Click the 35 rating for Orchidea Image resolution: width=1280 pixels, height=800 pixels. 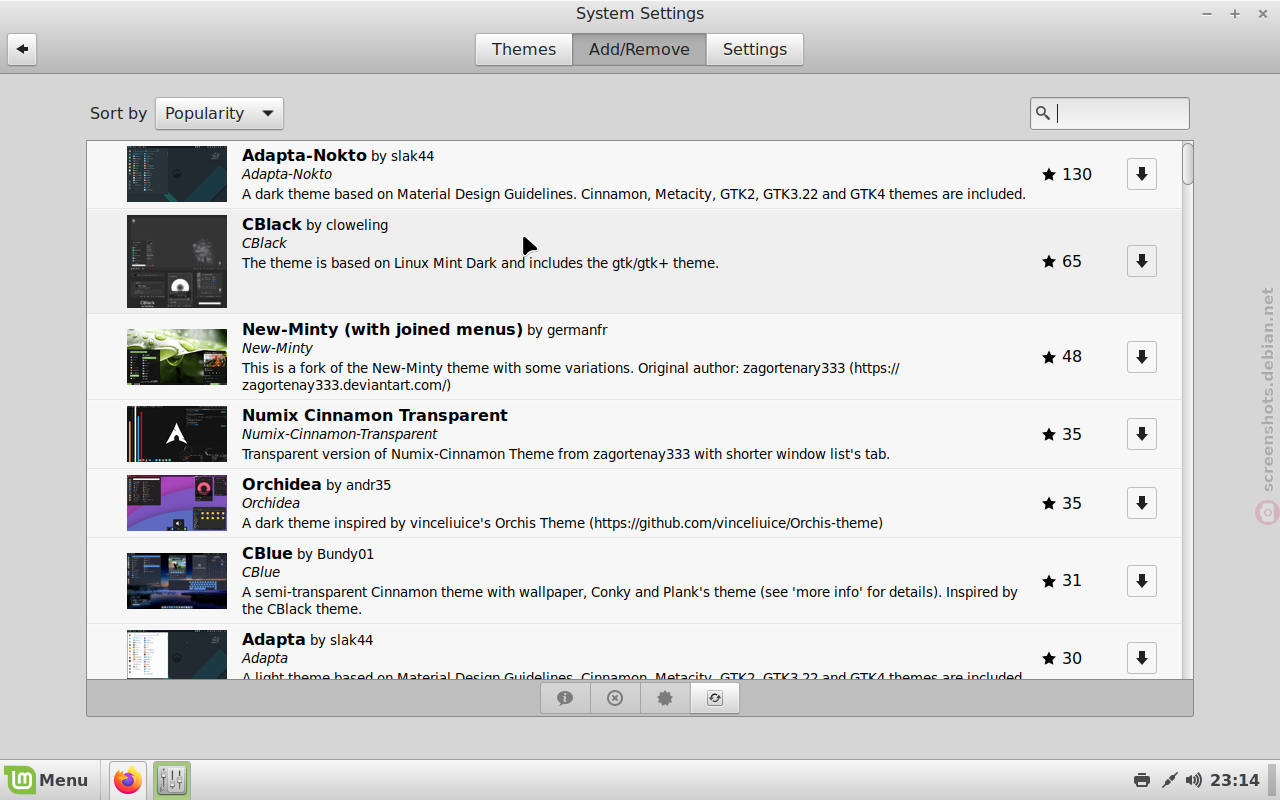click(x=1062, y=503)
